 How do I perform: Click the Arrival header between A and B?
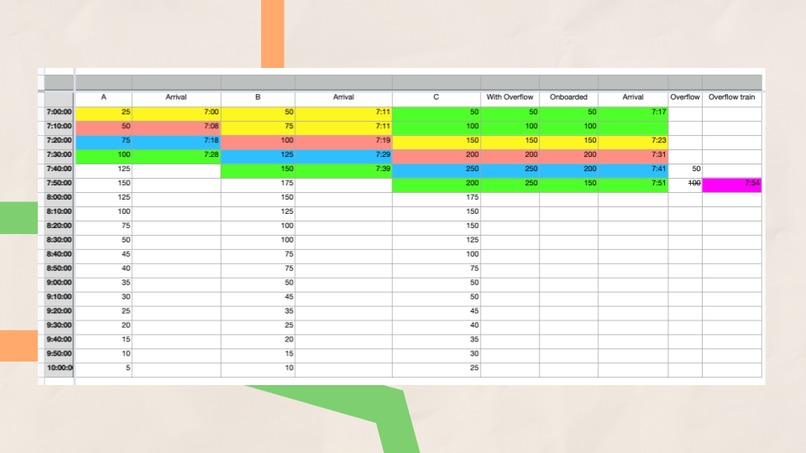[x=176, y=97]
